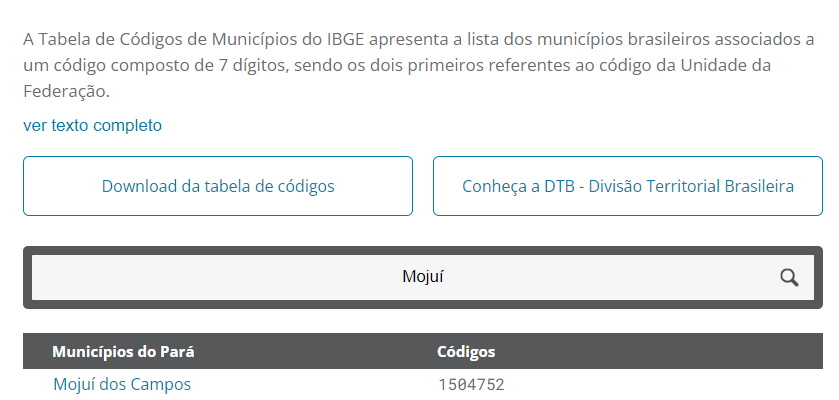Open the ver texto completo link

click(92, 126)
